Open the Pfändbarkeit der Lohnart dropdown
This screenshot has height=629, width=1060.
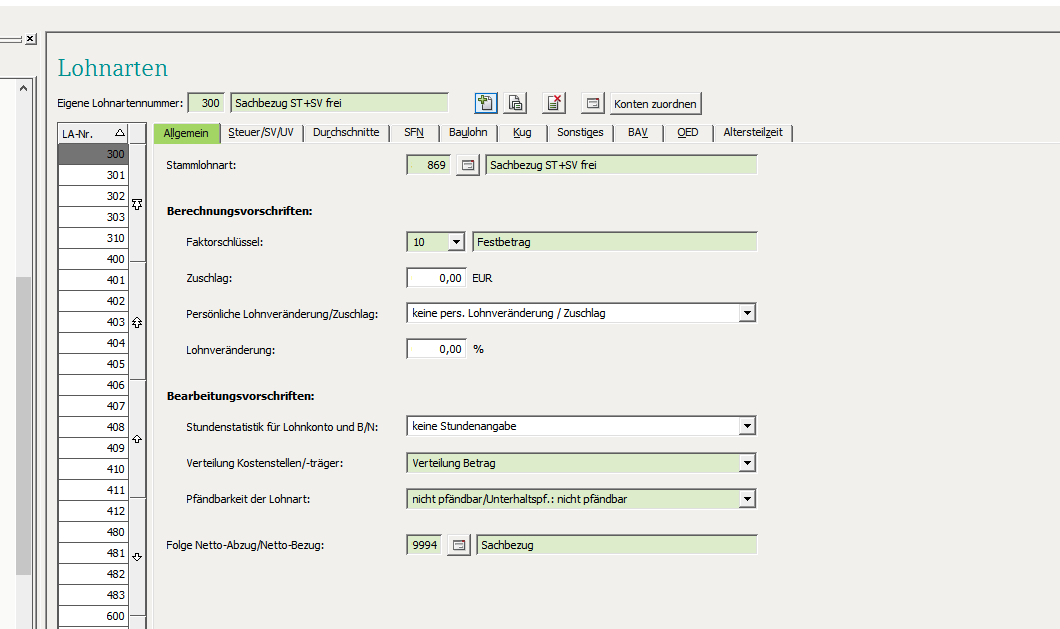click(747, 498)
